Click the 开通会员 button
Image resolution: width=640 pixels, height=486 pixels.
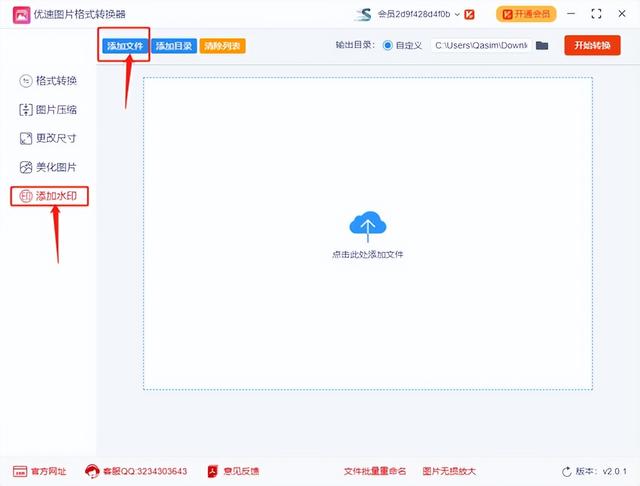[x=526, y=14]
